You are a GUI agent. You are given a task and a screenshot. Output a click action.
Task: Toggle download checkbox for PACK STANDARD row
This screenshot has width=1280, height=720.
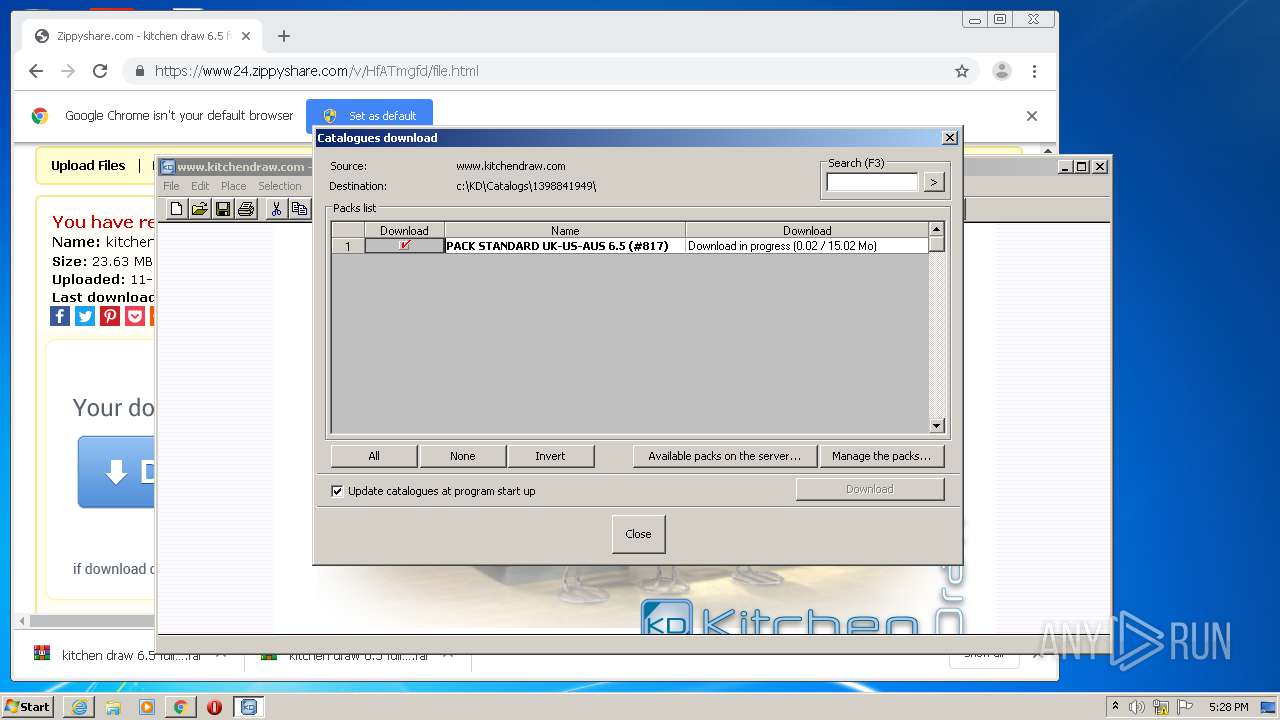pos(404,245)
